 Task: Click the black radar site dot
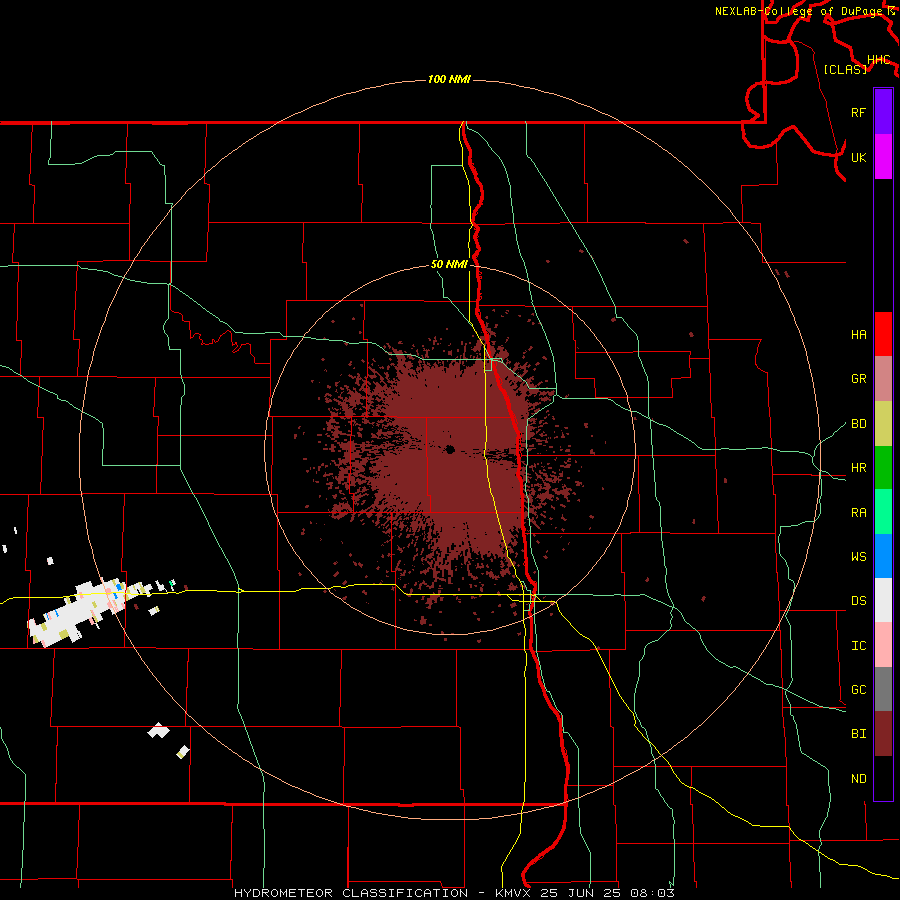[x=449, y=449]
